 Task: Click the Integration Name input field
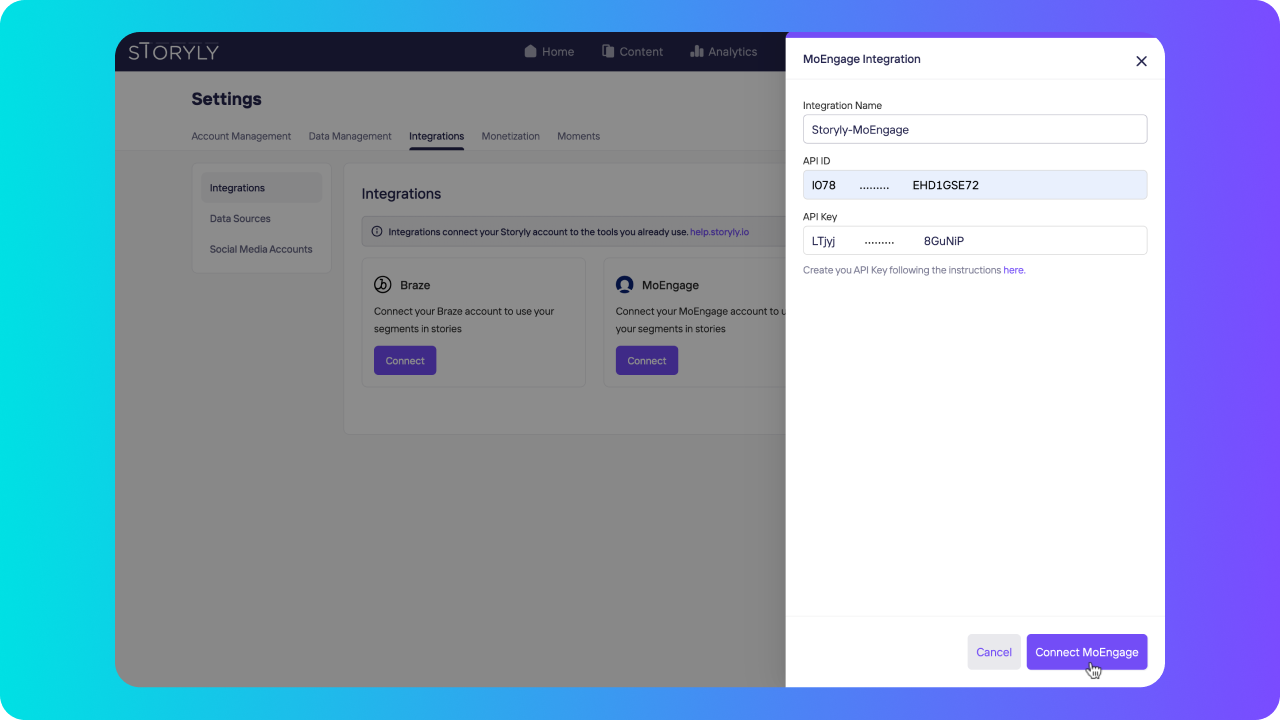click(975, 129)
